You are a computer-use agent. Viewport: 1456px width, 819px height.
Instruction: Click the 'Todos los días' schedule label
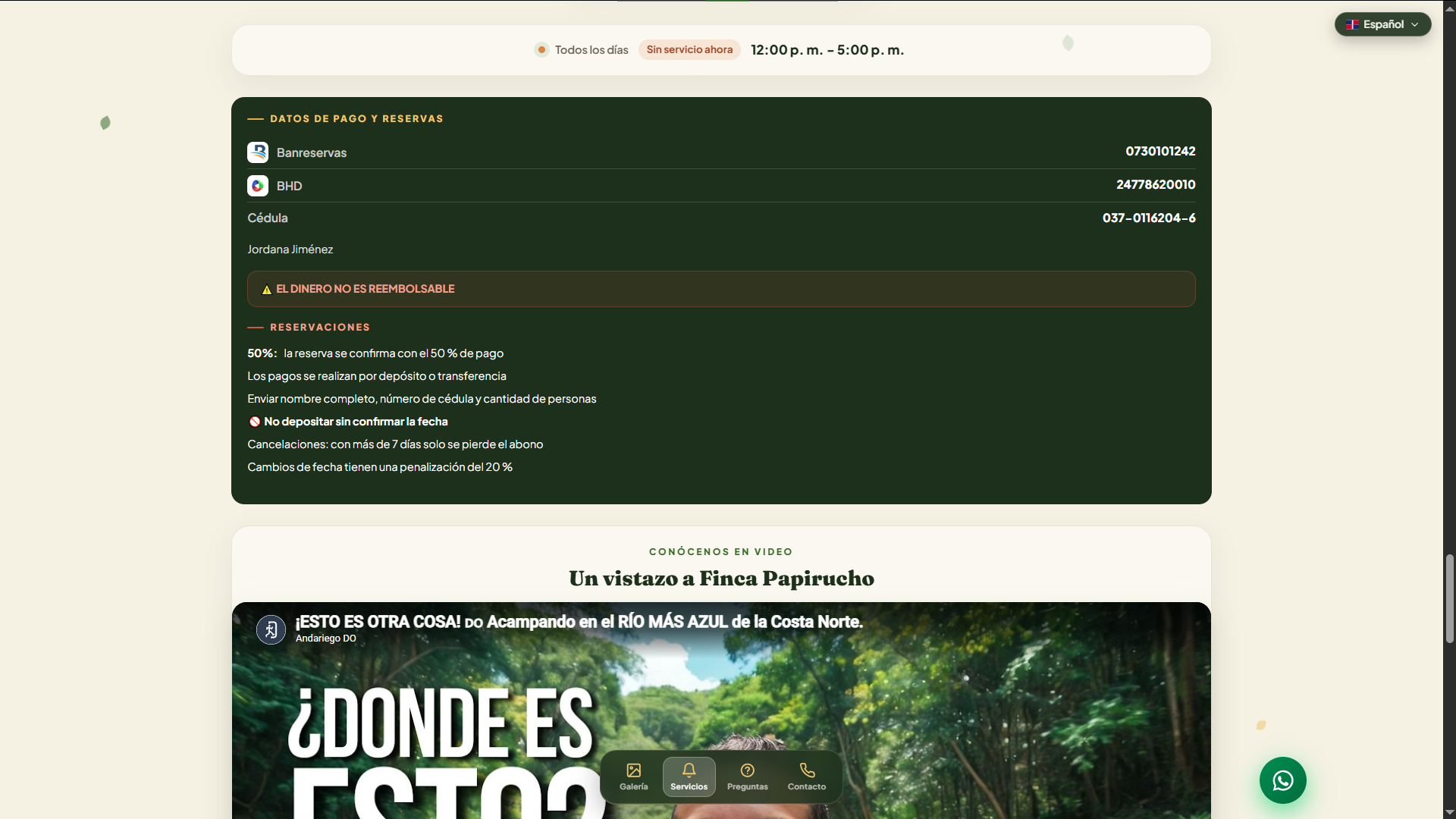pyautogui.click(x=591, y=50)
